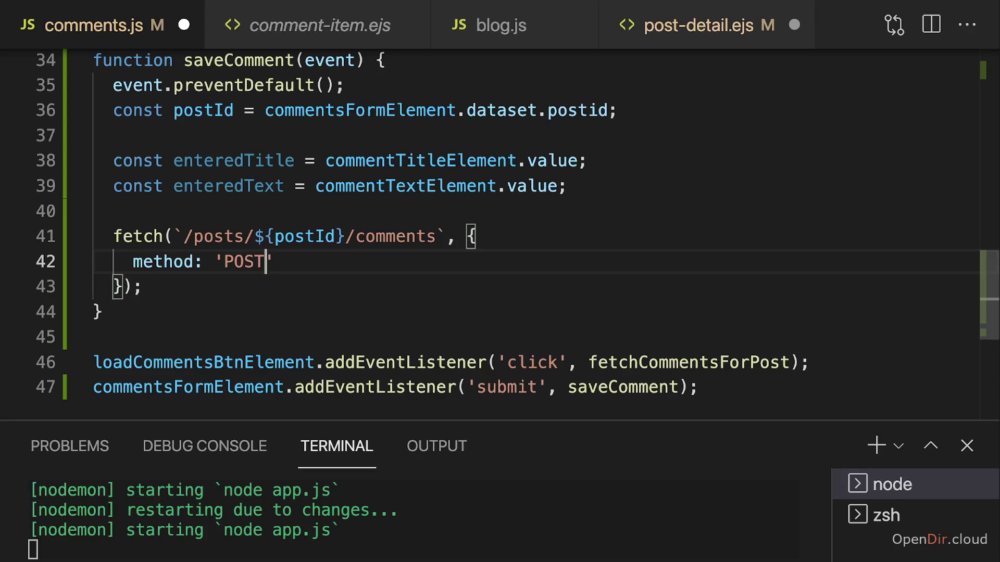The height and width of the screenshot is (562, 1000).
Task: Click 'saveComment' argument on line 47
Action: tap(623, 387)
